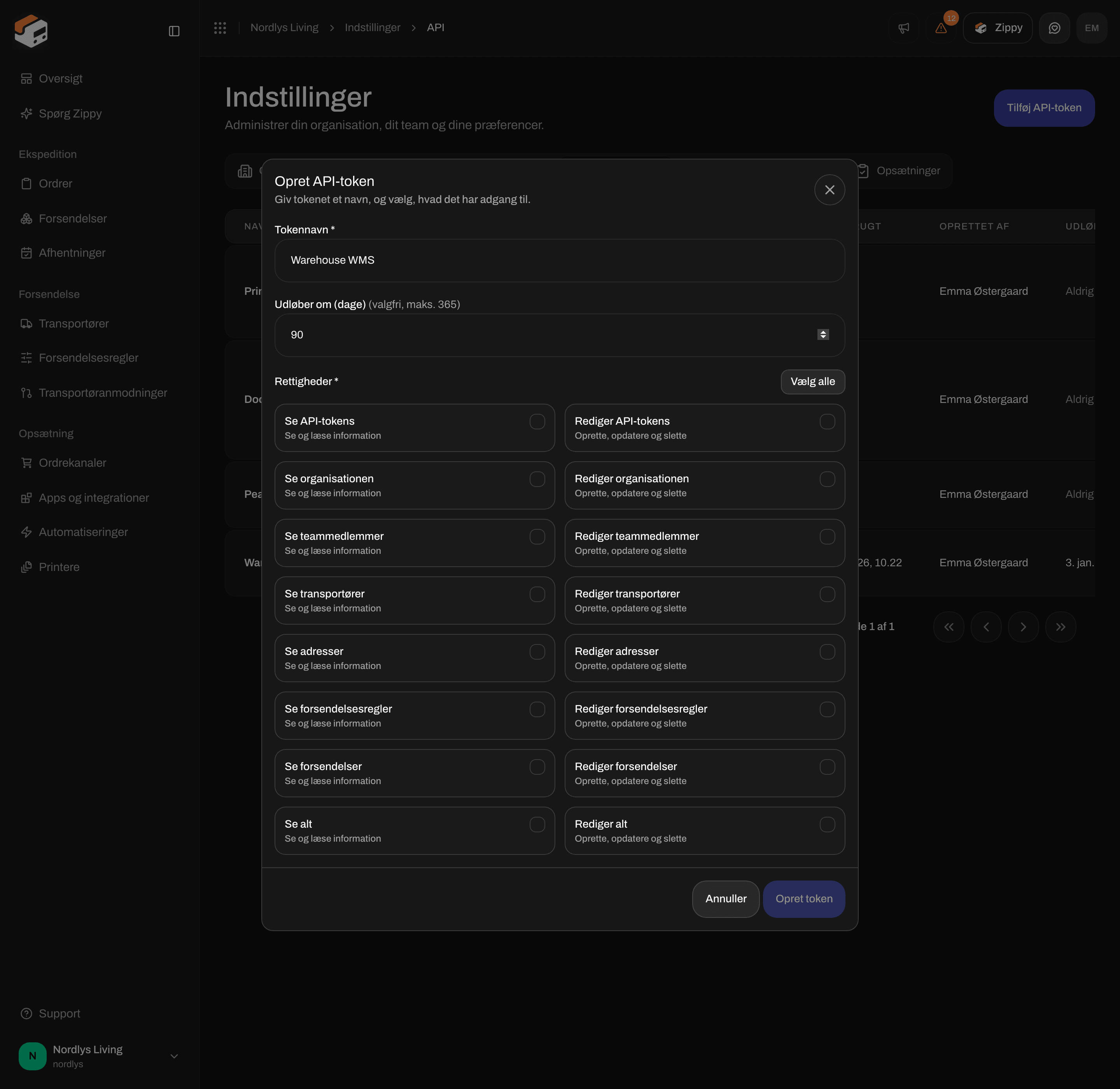
Task: Enable Se alt permission
Action: [x=537, y=825]
